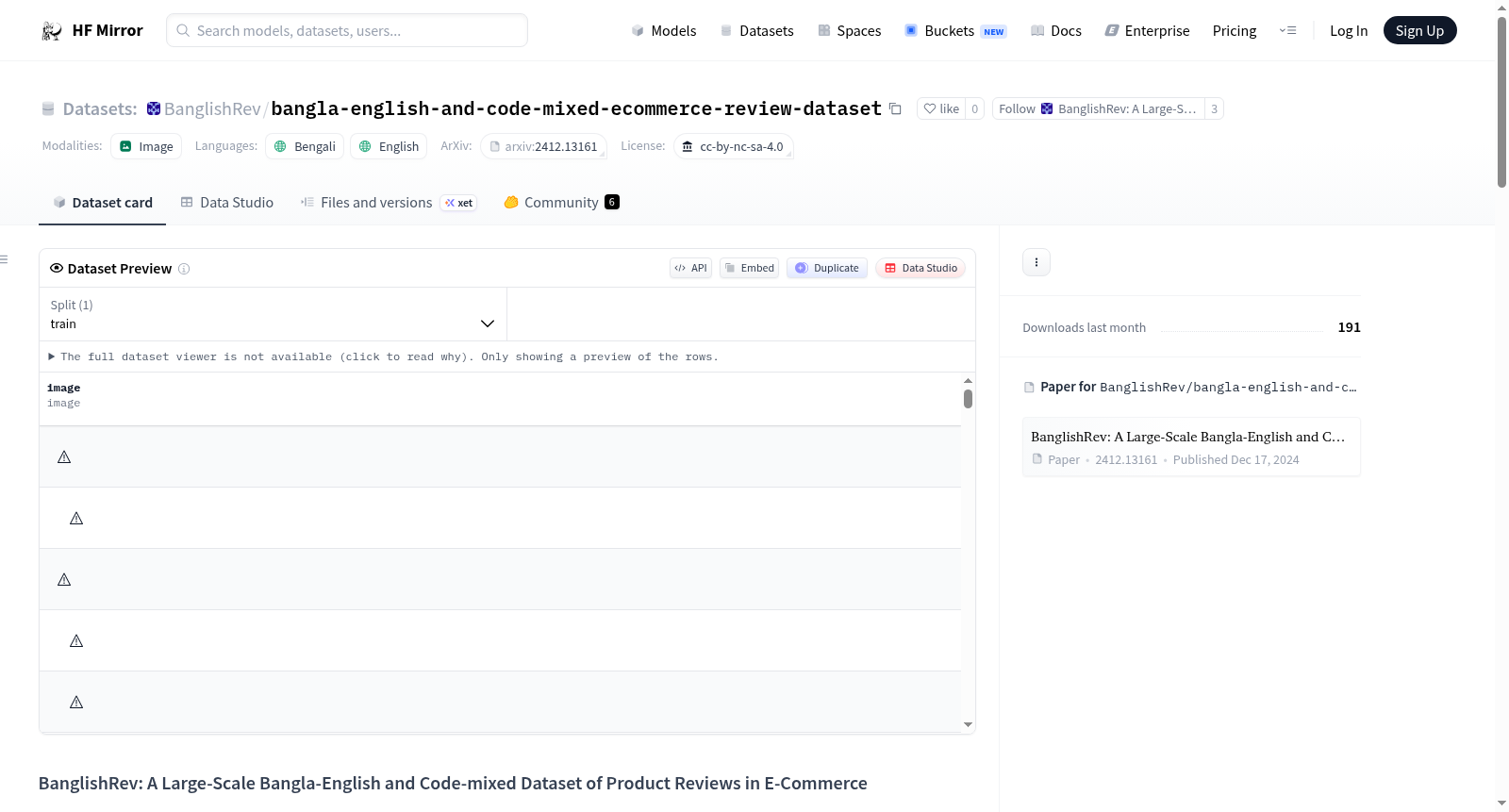Go to the Community tab
This screenshot has height=812, width=1509.
pyautogui.click(x=561, y=203)
